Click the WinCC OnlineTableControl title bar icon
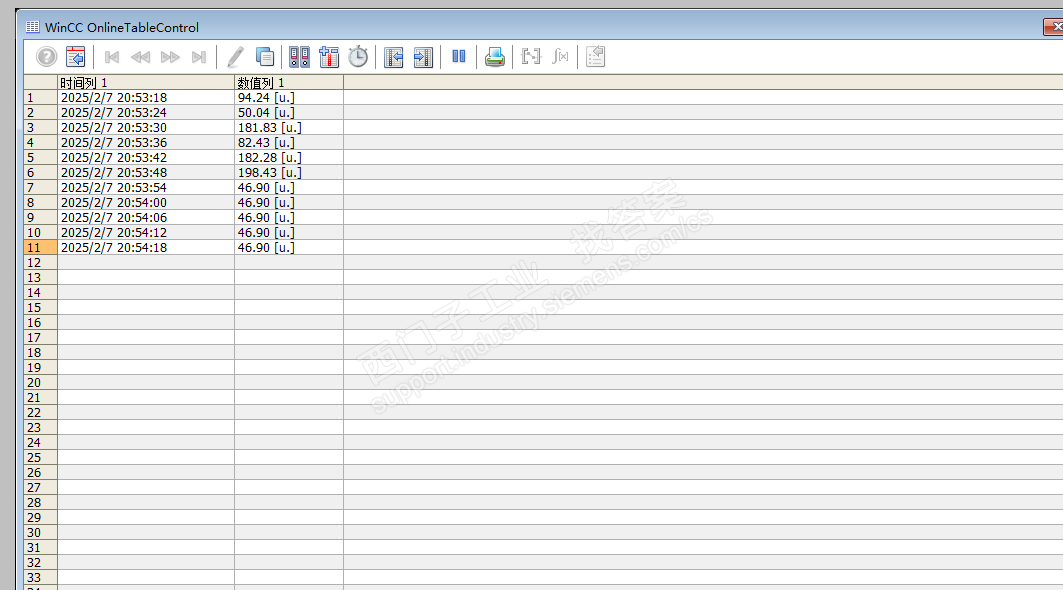The height and width of the screenshot is (590, 1063). pos(33,27)
